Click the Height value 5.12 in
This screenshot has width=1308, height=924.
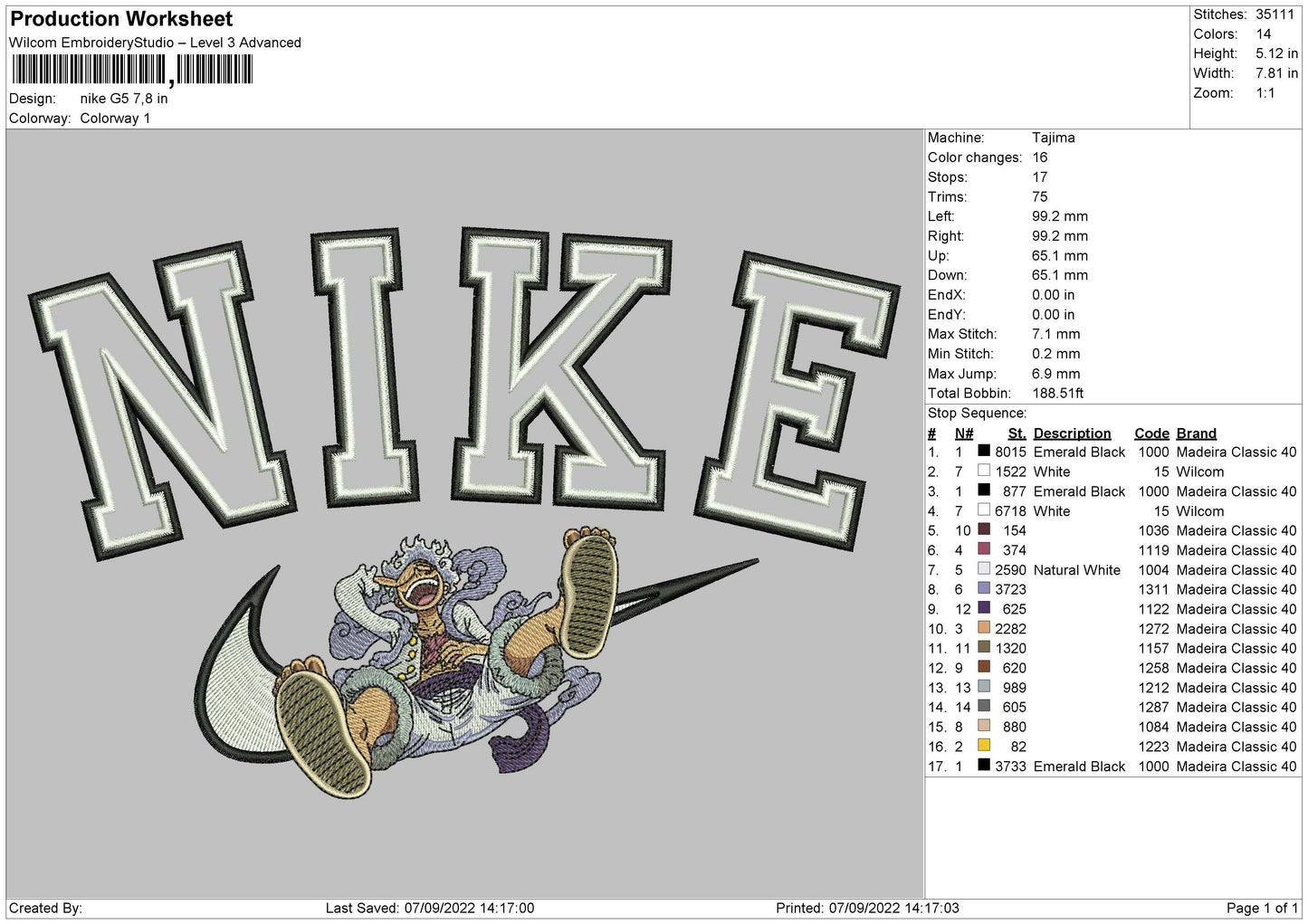point(1277,54)
